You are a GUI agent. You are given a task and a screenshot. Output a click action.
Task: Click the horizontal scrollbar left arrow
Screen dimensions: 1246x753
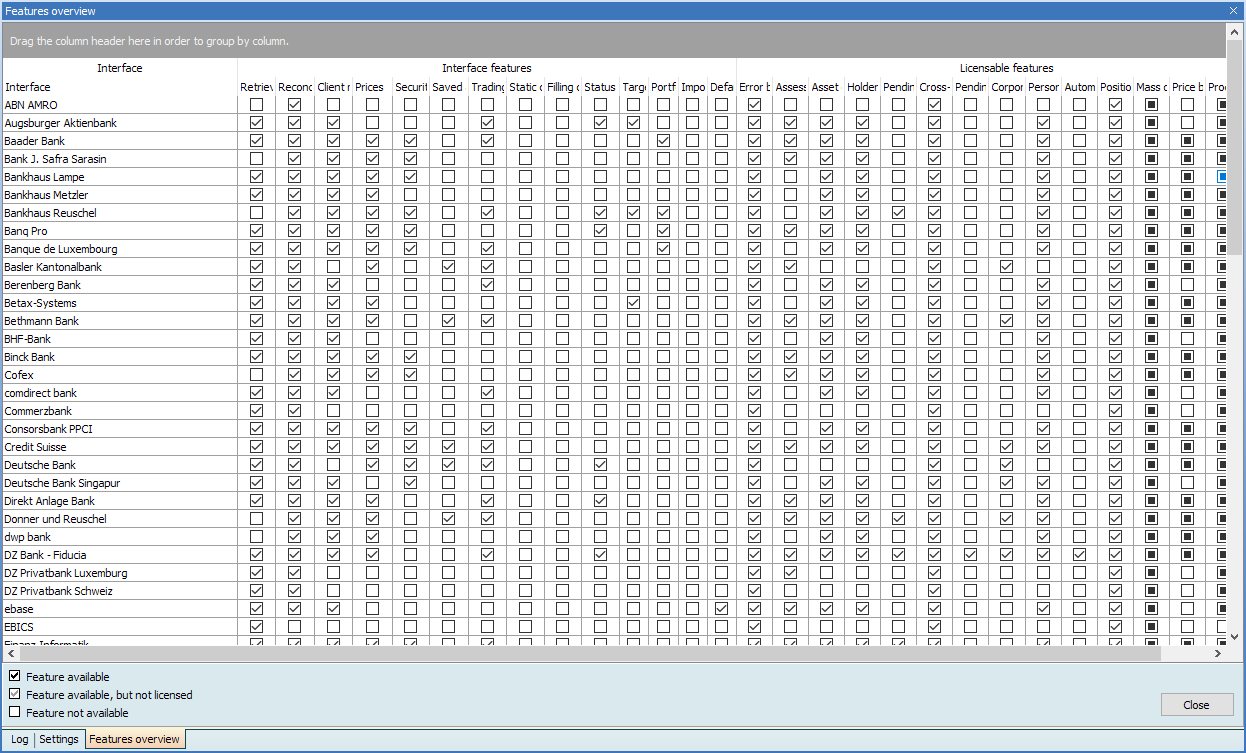click(x=9, y=654)
